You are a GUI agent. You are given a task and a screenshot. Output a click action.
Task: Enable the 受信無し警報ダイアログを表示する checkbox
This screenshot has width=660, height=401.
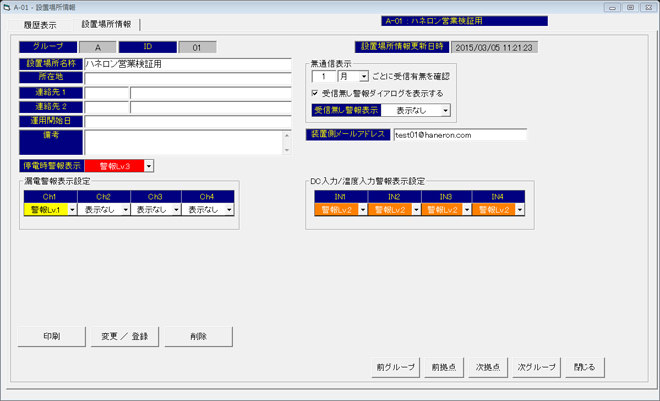point(316,93)
